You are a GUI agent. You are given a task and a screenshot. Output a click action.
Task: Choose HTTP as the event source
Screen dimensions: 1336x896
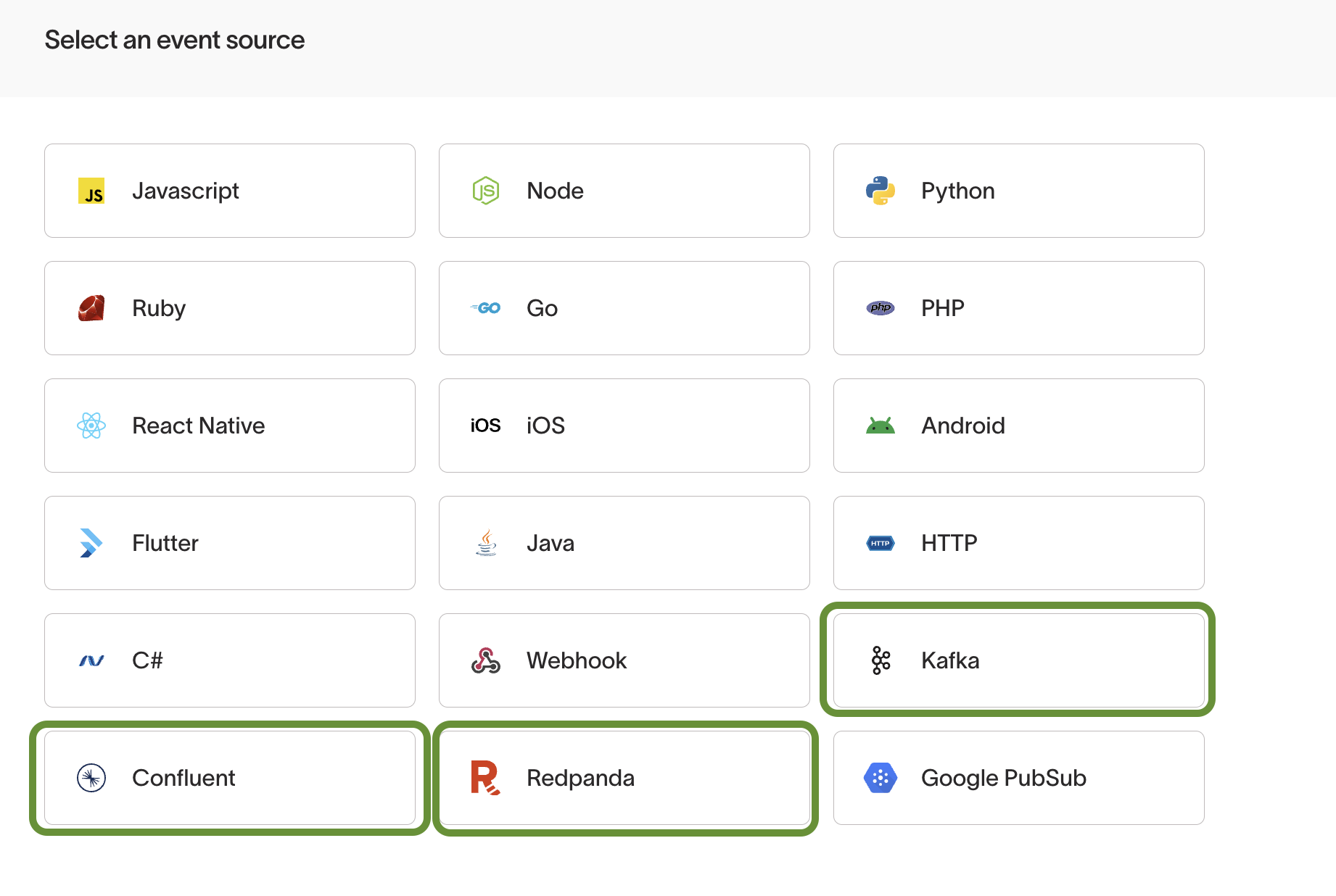coord(1018,543)
